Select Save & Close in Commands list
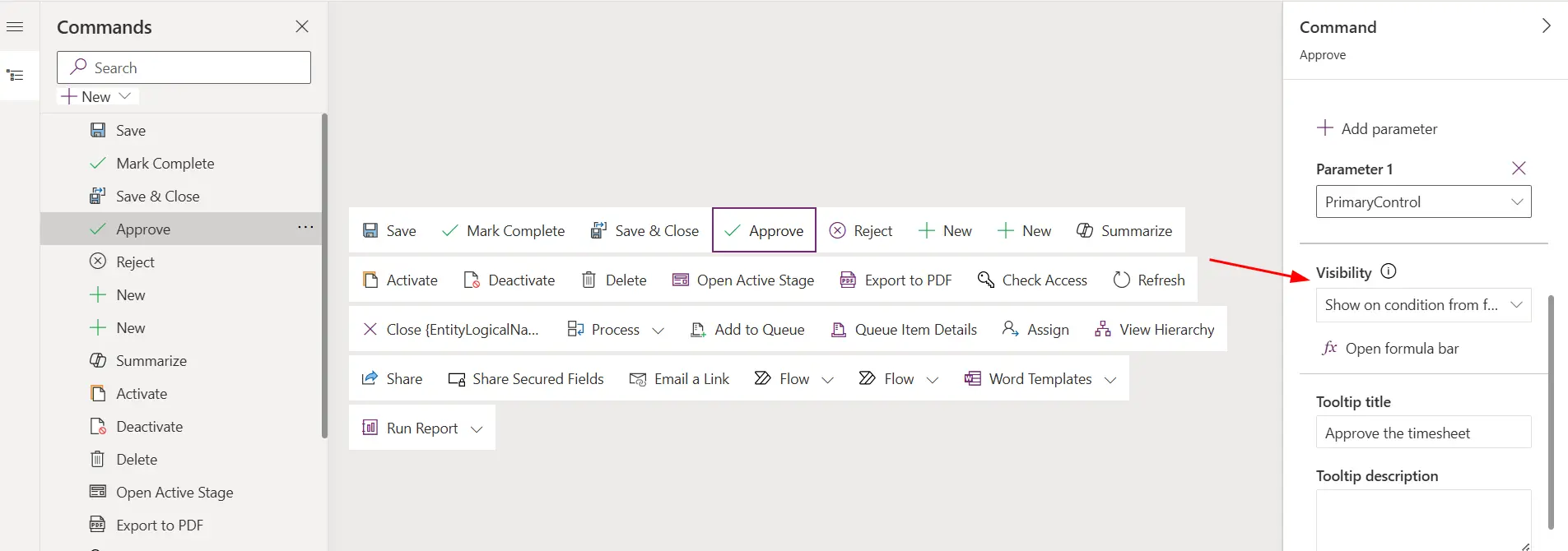This screenshot has height=551, width=1568. (x=180, y=196)
